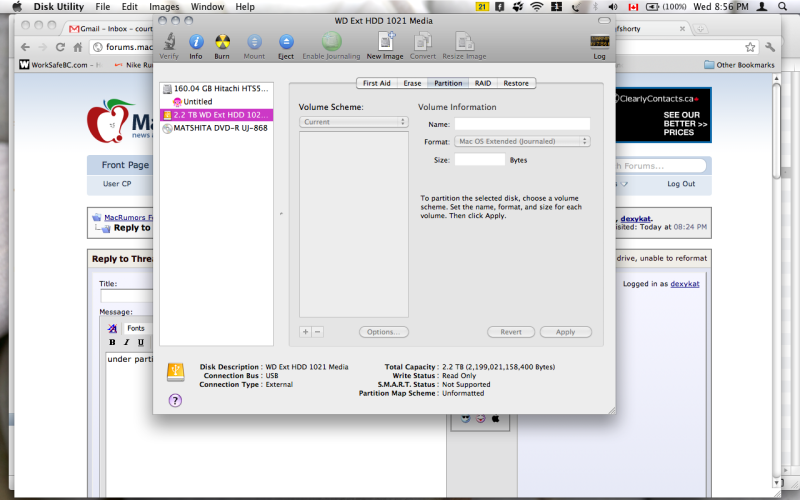Switch to the Restore tab

pos(516,83)
